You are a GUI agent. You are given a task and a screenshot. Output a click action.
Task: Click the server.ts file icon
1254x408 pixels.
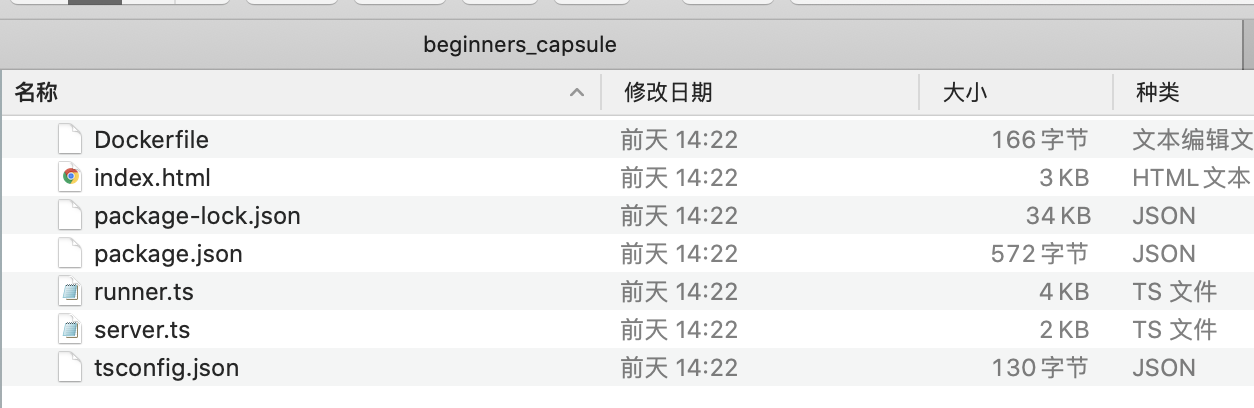(x=69, y=329)
